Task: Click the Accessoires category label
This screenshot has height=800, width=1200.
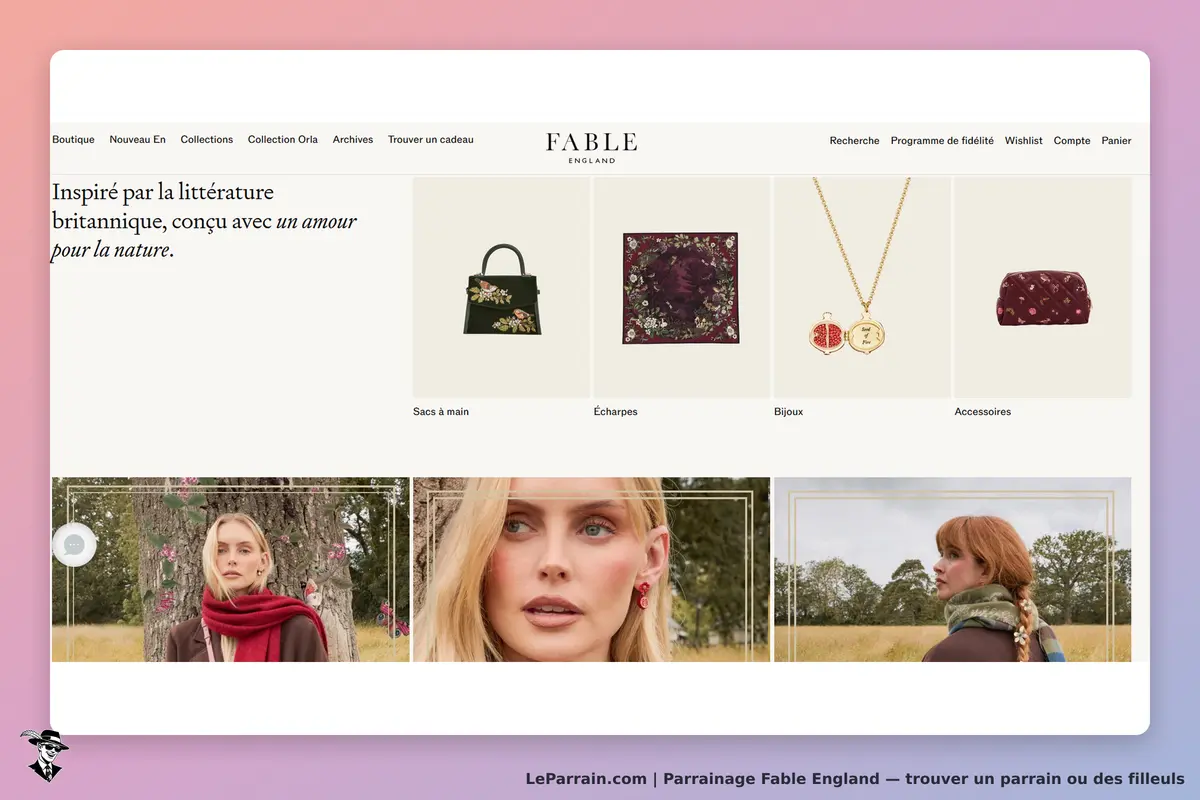Action: (982, 412)
